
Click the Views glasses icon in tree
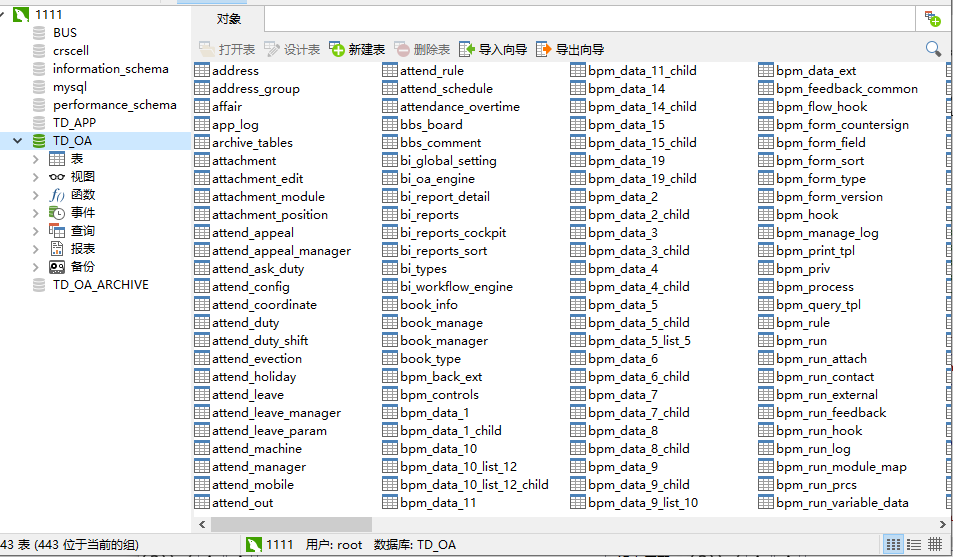[57, 177]
